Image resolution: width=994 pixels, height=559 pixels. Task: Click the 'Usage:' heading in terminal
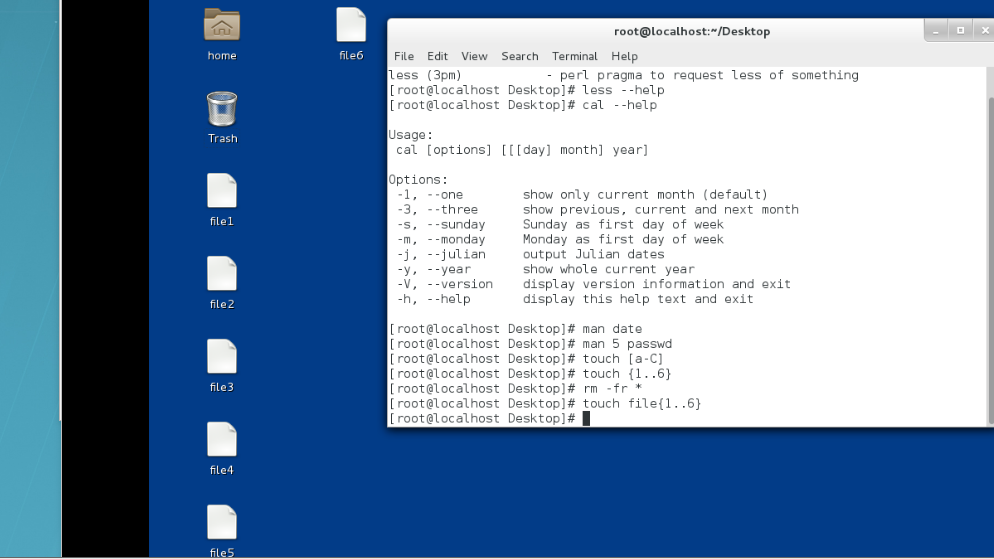[x=411, y=135]
